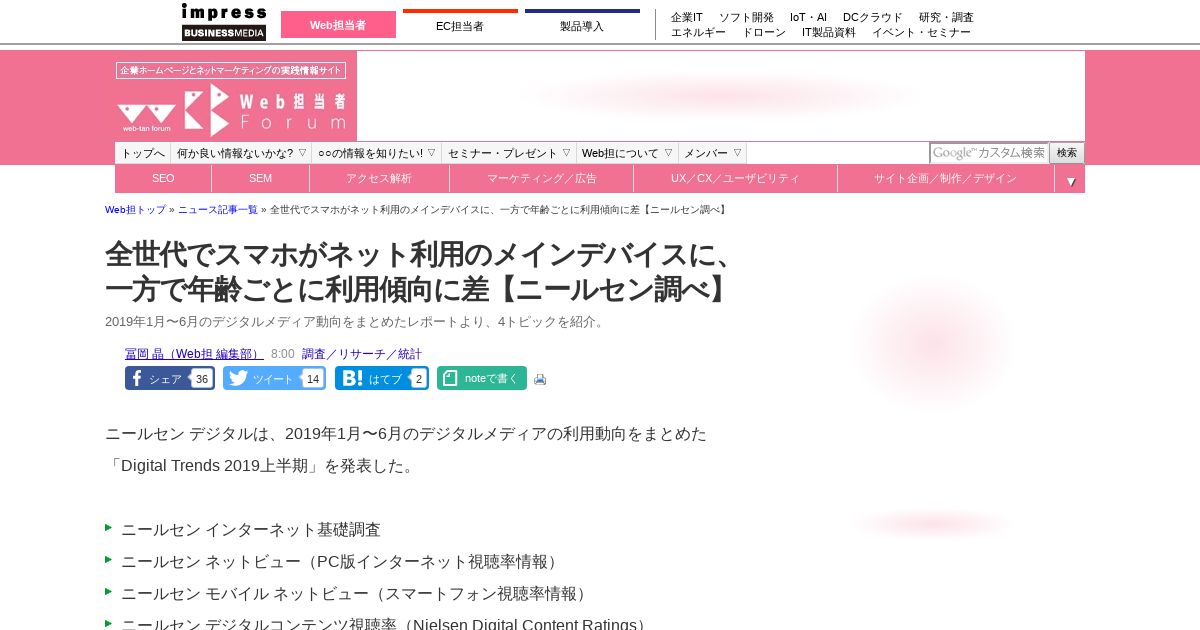The image size is (1200, 630).
Task: Open the 調査／リサーチ／統計 tag link
Action: point(362,354)
